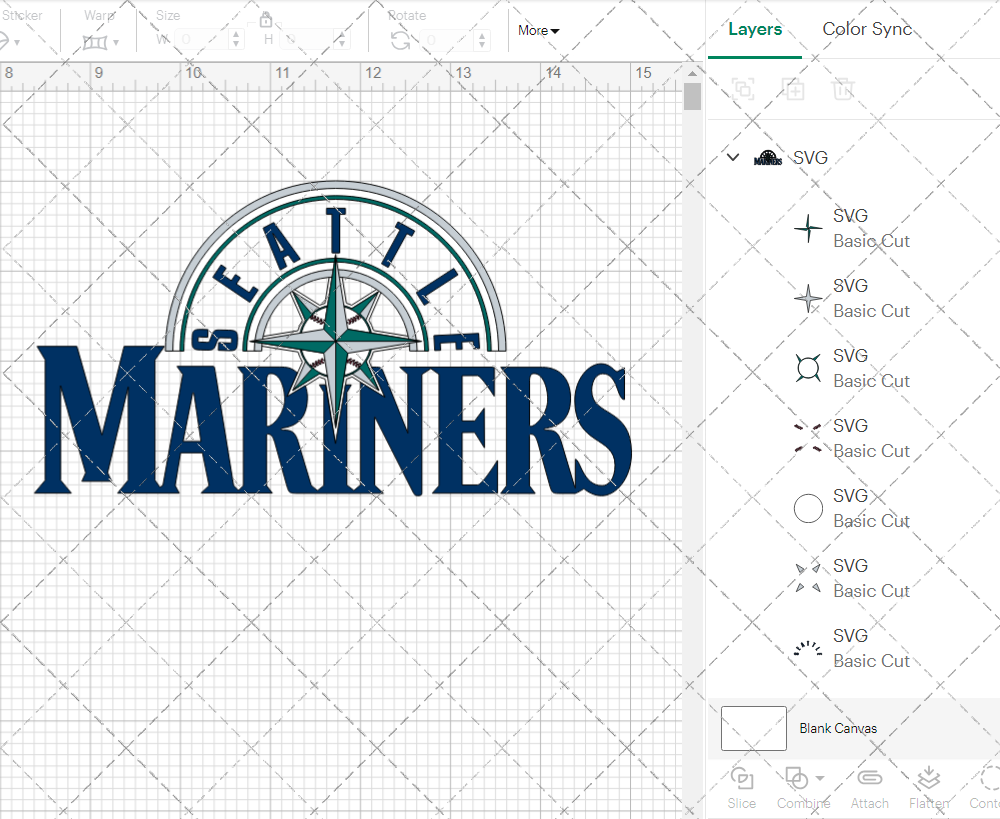Switch to the Color Sync tab

pyautogui.click(x=866, y=30)
